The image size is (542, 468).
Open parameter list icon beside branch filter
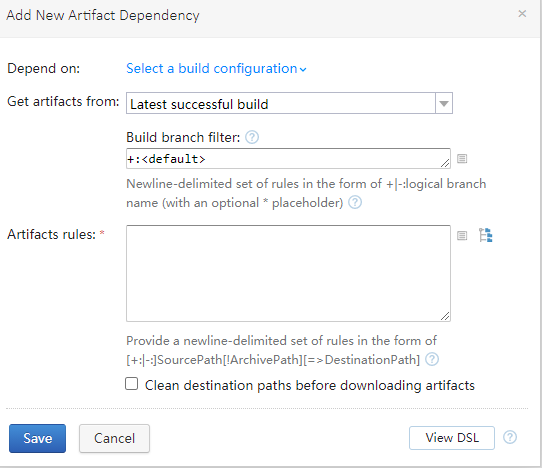[462, 159]
